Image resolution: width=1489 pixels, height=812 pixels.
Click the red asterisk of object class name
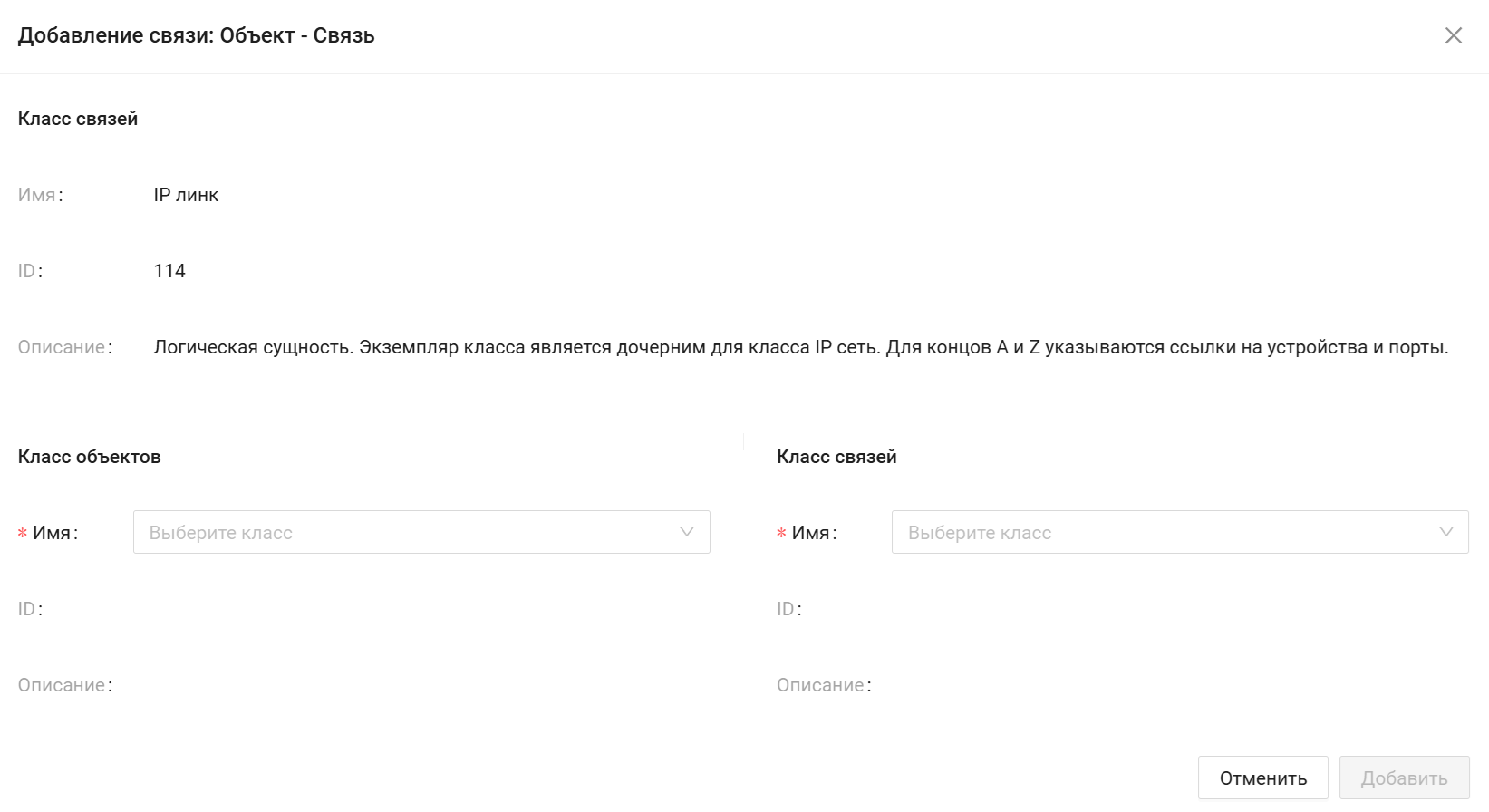[23, 534]
